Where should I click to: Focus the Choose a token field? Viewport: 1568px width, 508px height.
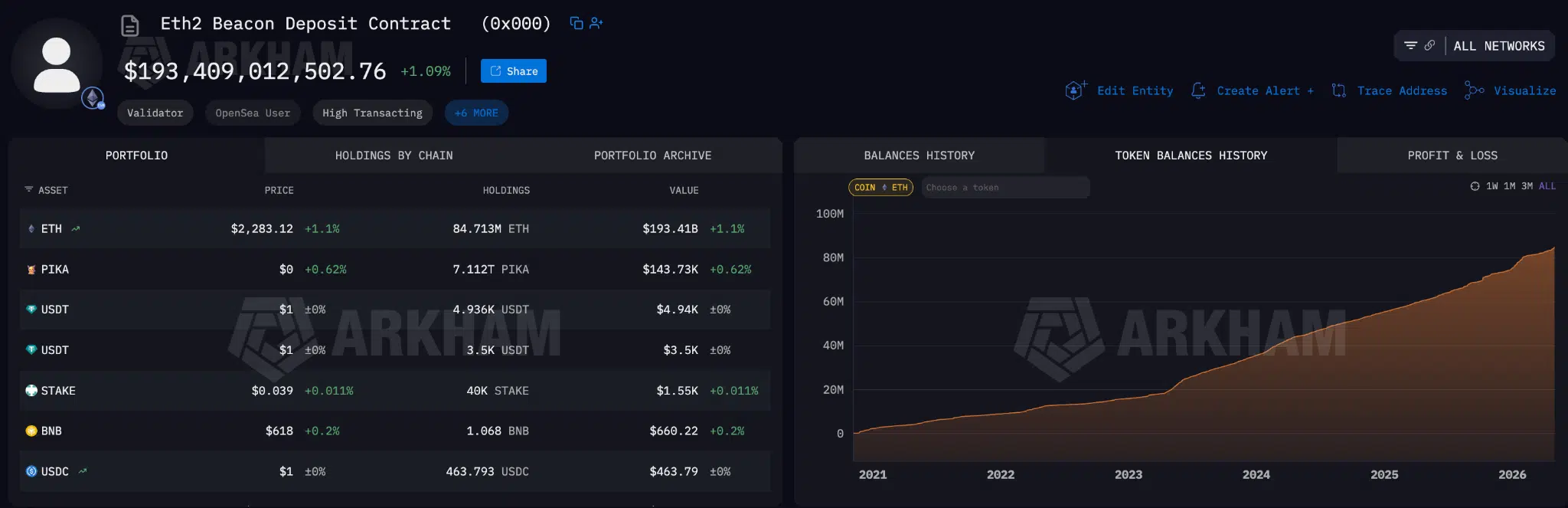point(1005,187)
